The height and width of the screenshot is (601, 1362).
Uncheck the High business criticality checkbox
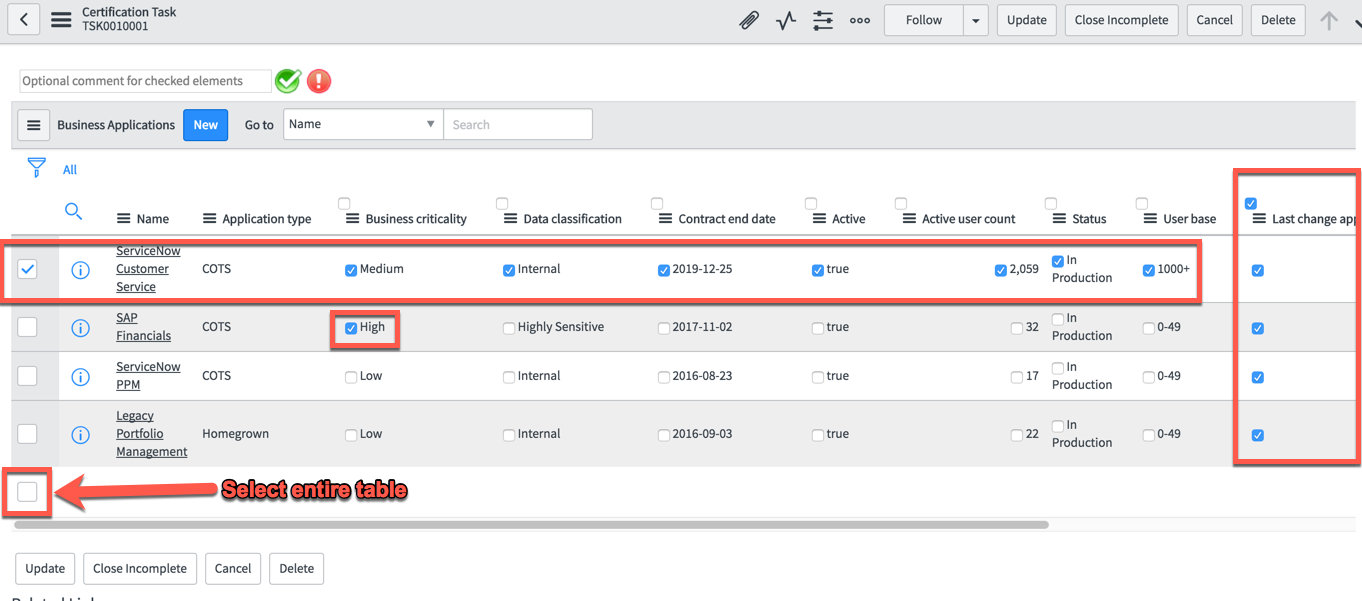351,328
